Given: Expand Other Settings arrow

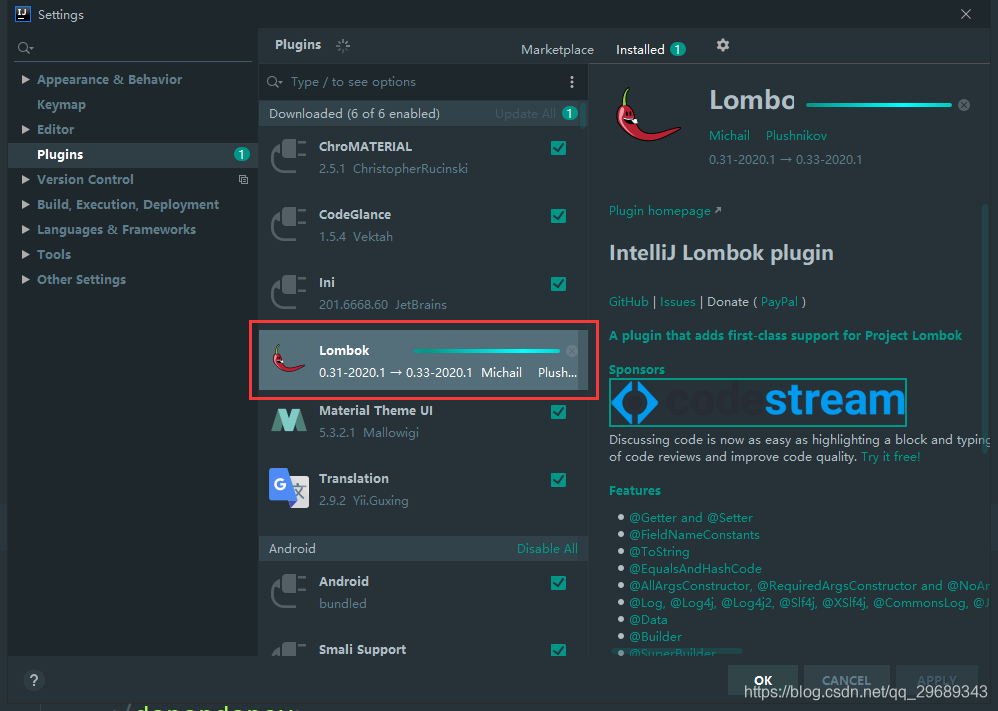Looking at the screenshot, I should tap(25, 279).
